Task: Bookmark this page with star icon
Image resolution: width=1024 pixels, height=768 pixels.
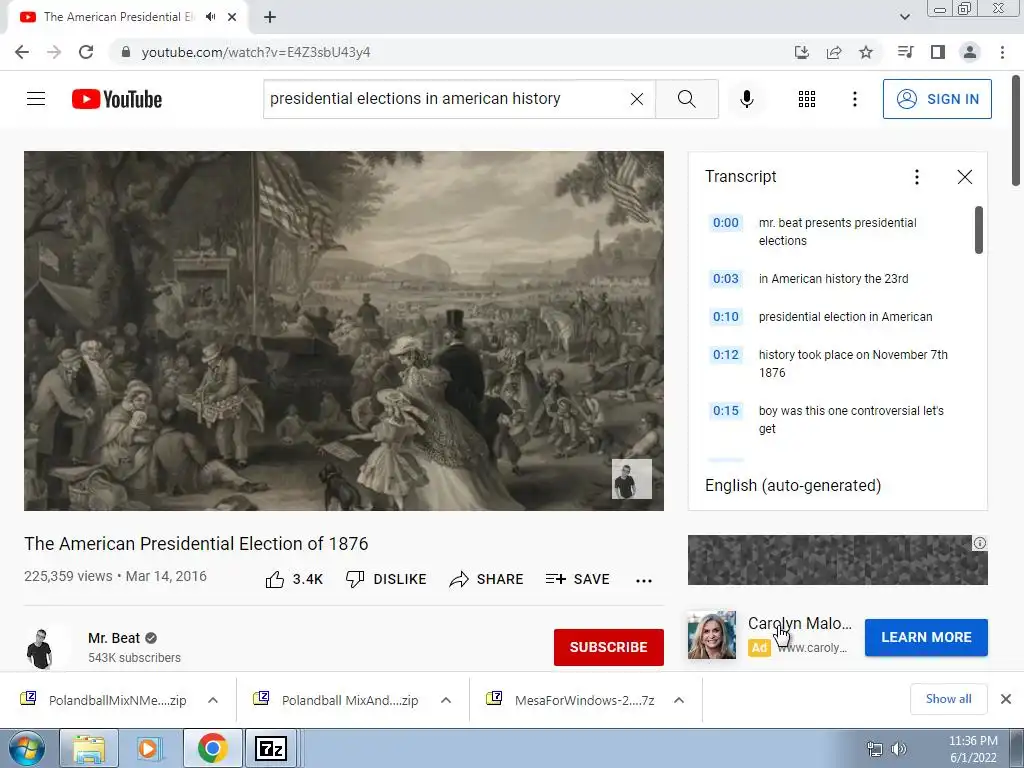Action: click(866, 52)
